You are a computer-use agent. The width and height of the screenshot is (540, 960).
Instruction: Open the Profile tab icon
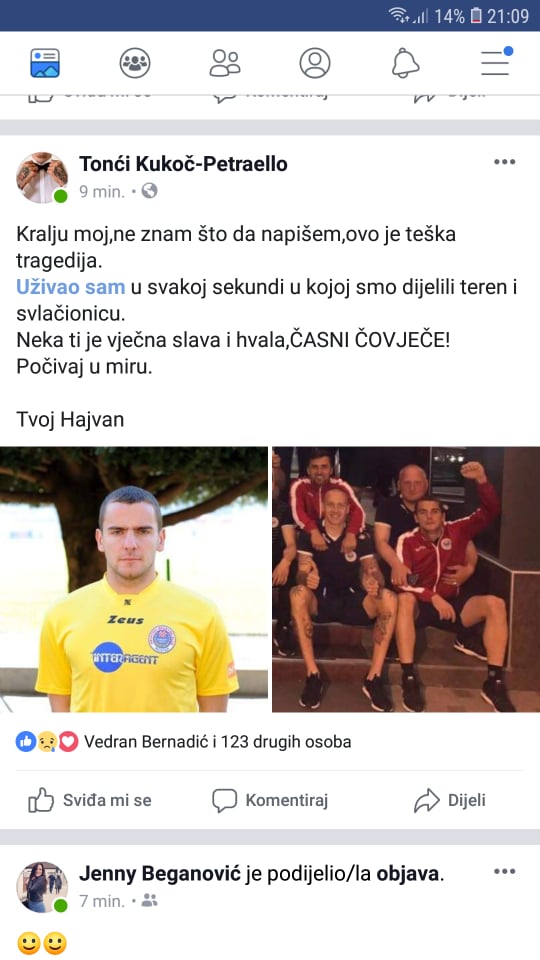click(x=315, y=63)
